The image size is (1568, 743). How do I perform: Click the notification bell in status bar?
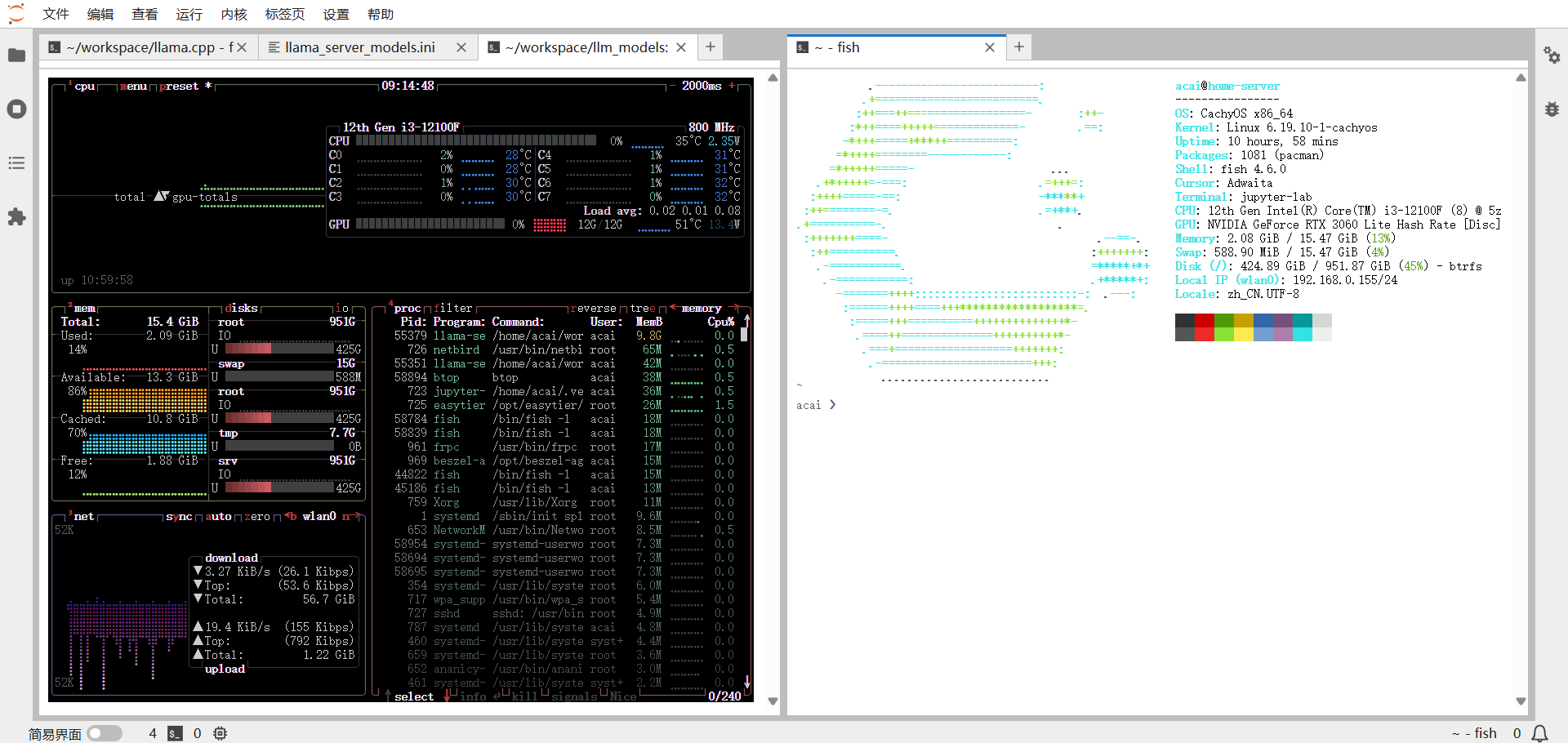click(1539, 733)
